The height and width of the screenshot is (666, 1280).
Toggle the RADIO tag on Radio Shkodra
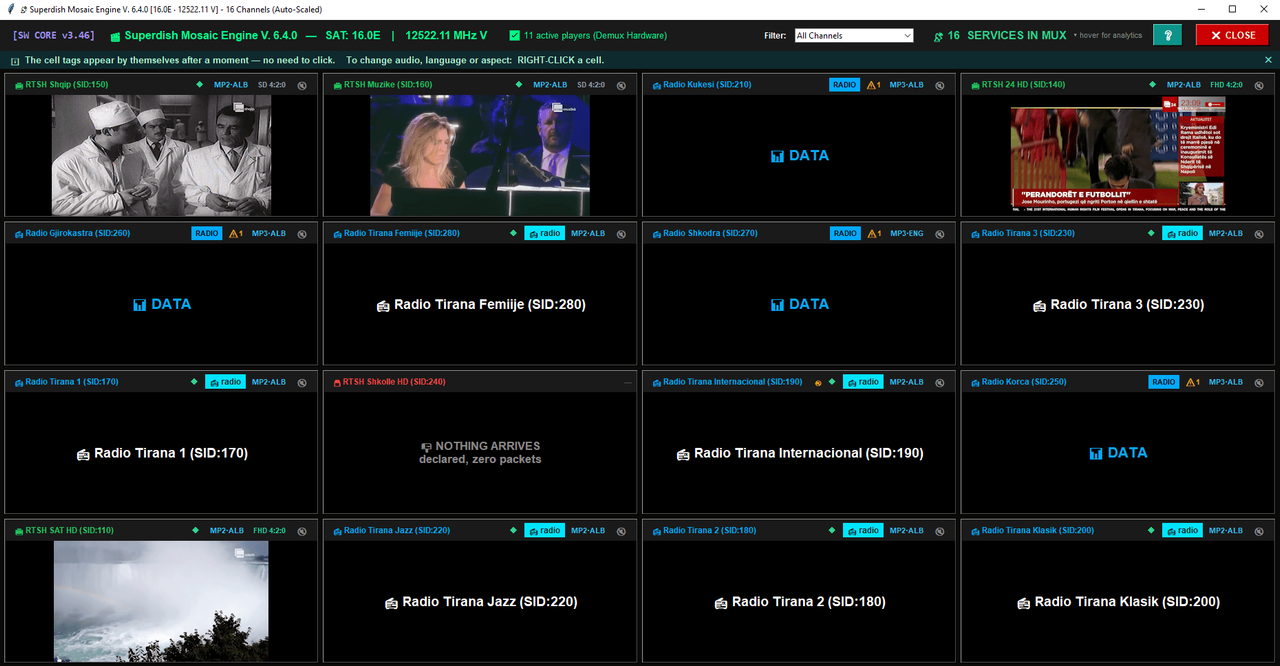845,234
